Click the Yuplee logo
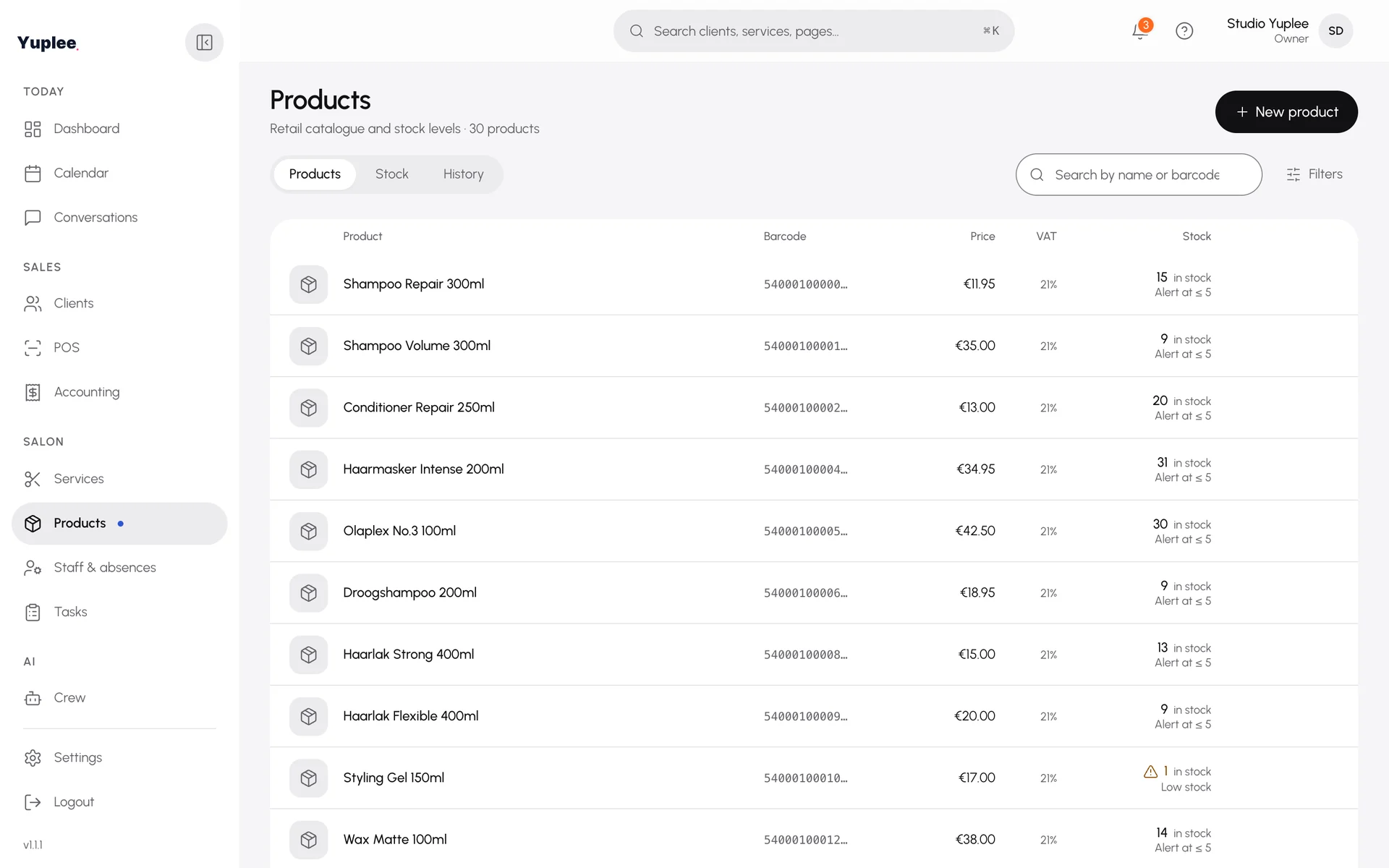This screenshot has width=1389, height=868. point(48,43)
